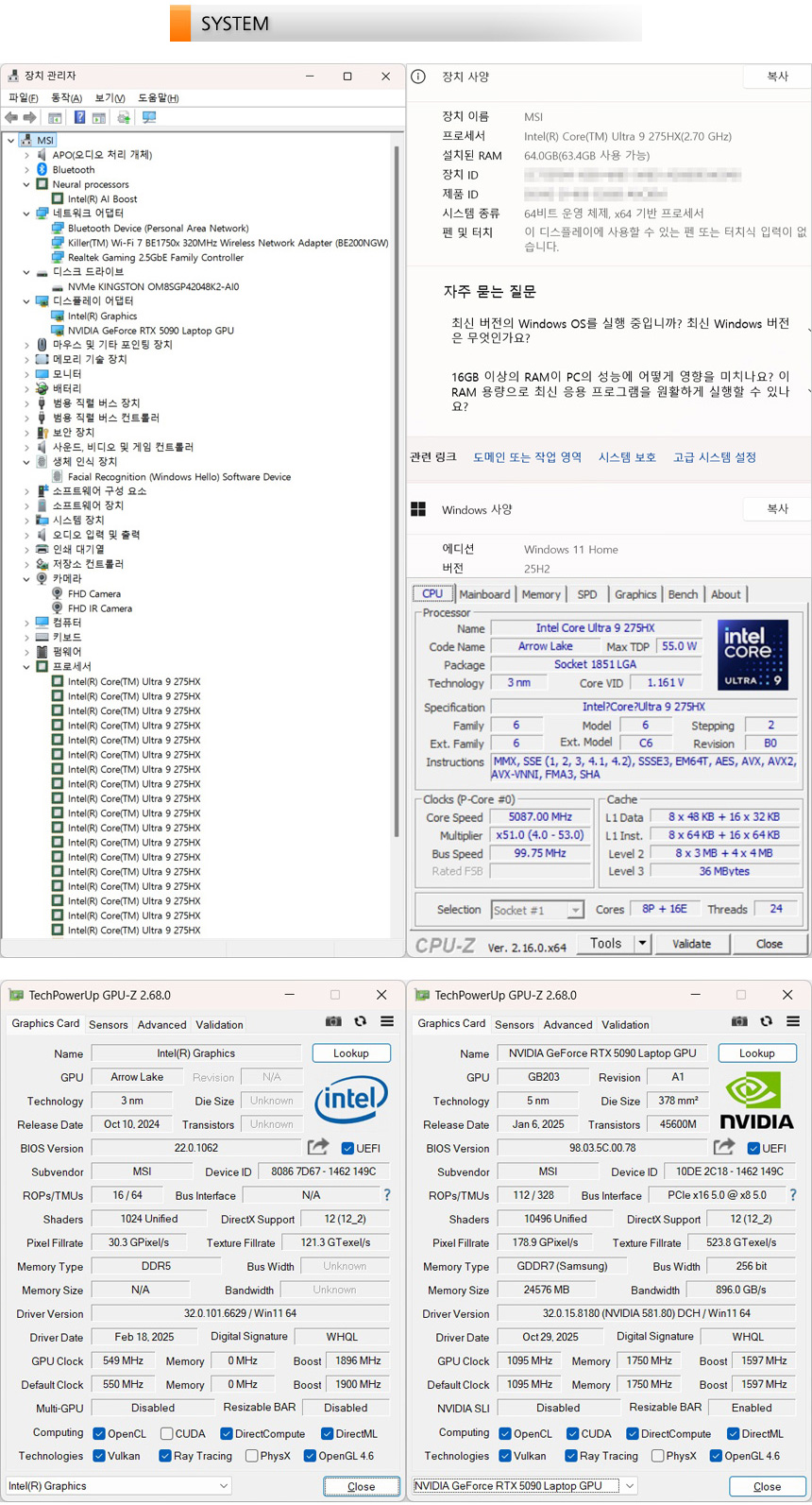
Task: Click the BIOS share icon in Intel GPU-Z window
Action: tap(318, 1147)
